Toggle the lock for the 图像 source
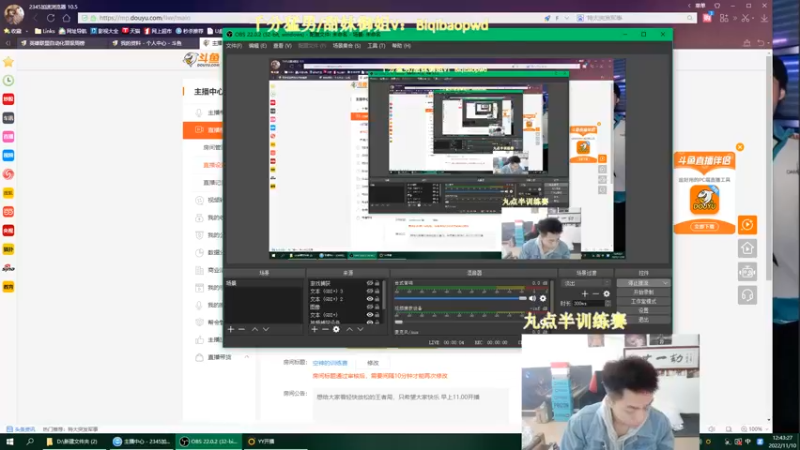Screen dimensions: 800x450 click(x=377, y=307)
